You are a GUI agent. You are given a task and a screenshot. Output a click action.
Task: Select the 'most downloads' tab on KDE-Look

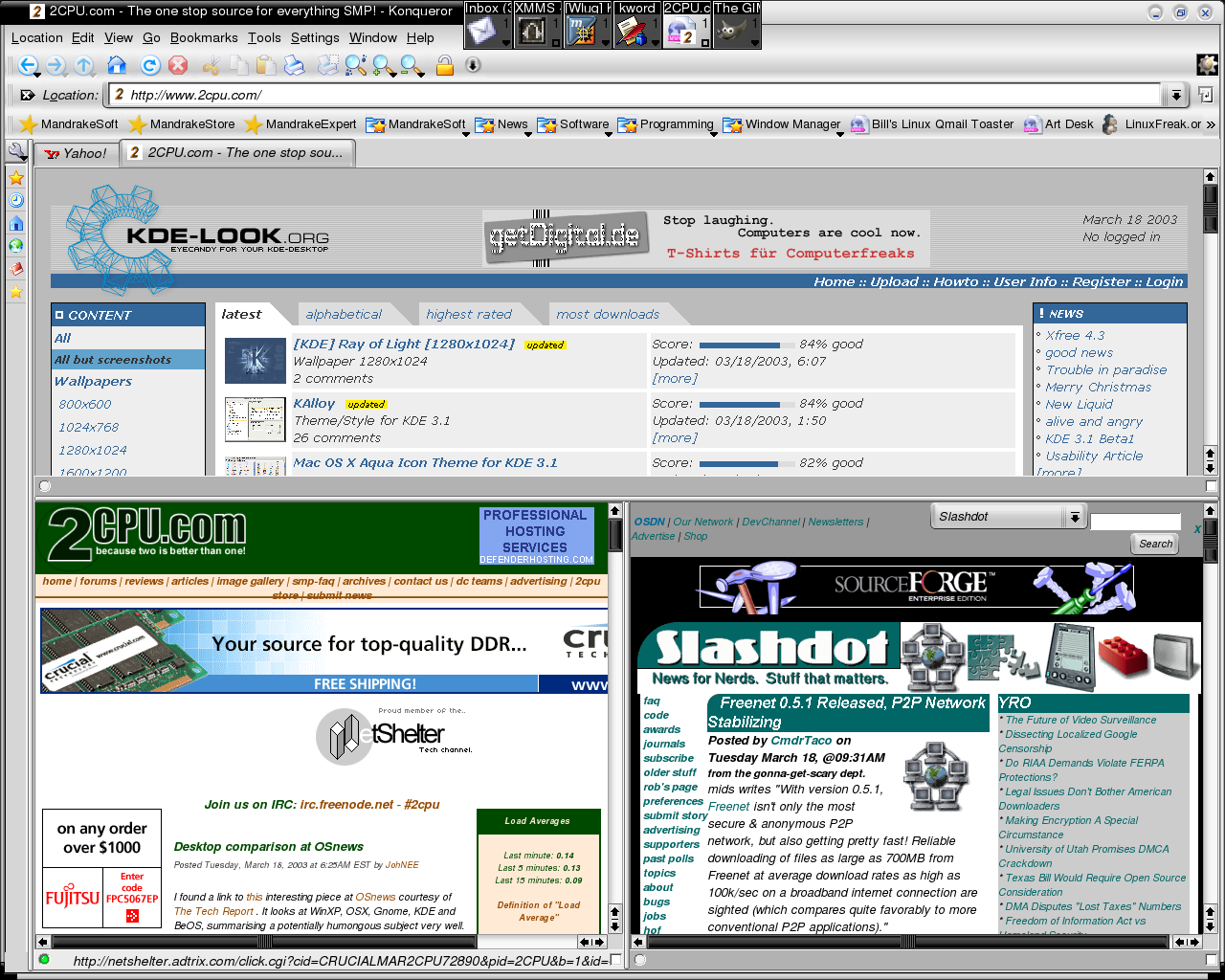[x=608, y=314]
